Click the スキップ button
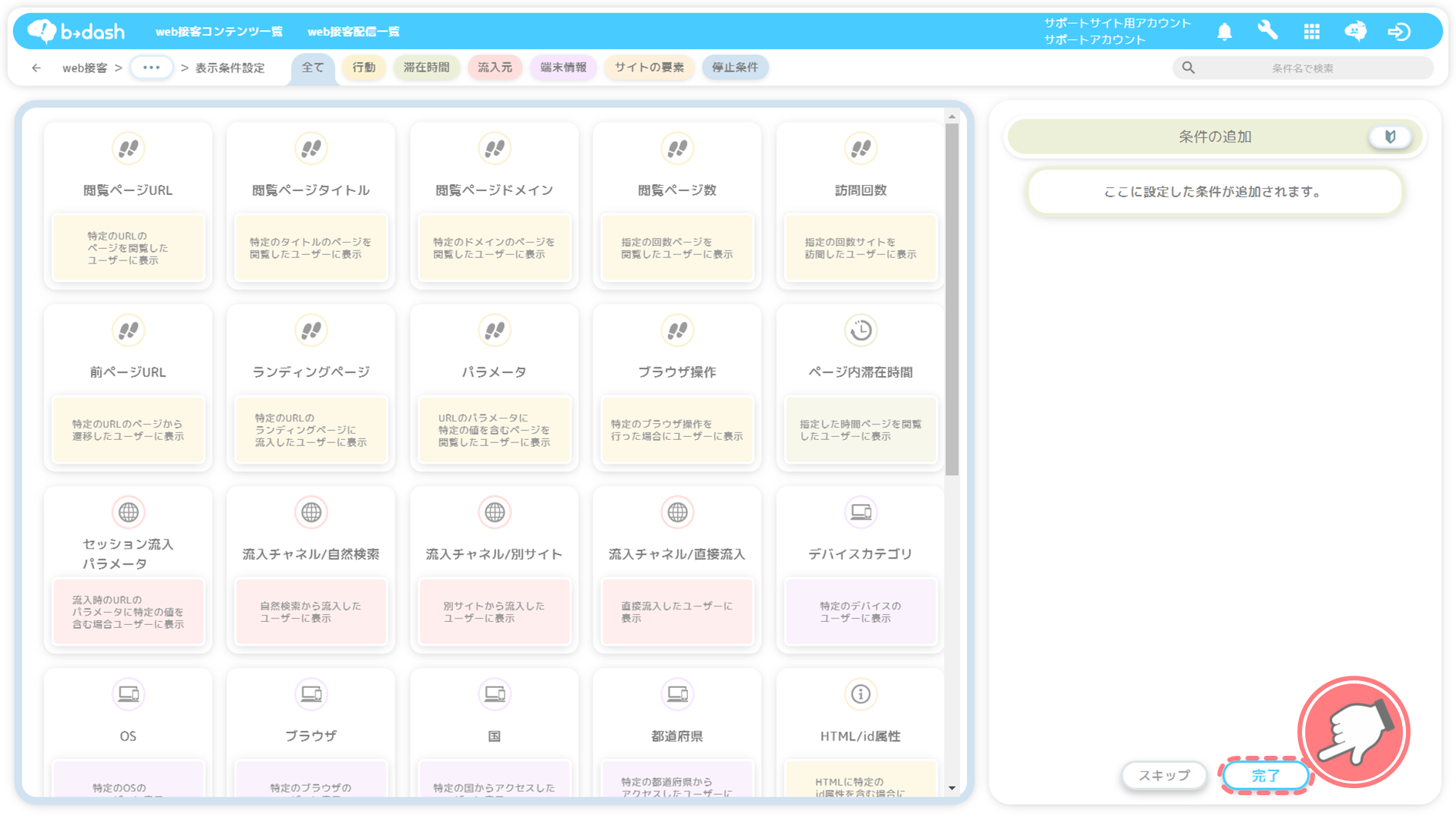Viewport: 1456px width, 819px height. (1163, 775)
